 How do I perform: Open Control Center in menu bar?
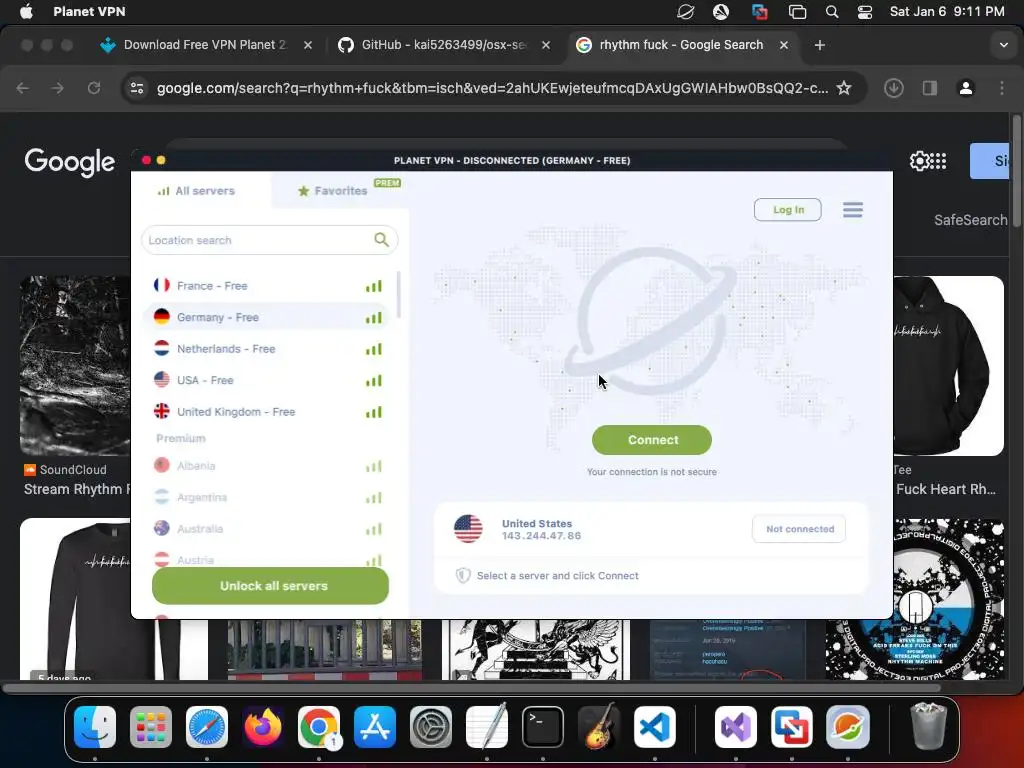click(x=865, y=12)
